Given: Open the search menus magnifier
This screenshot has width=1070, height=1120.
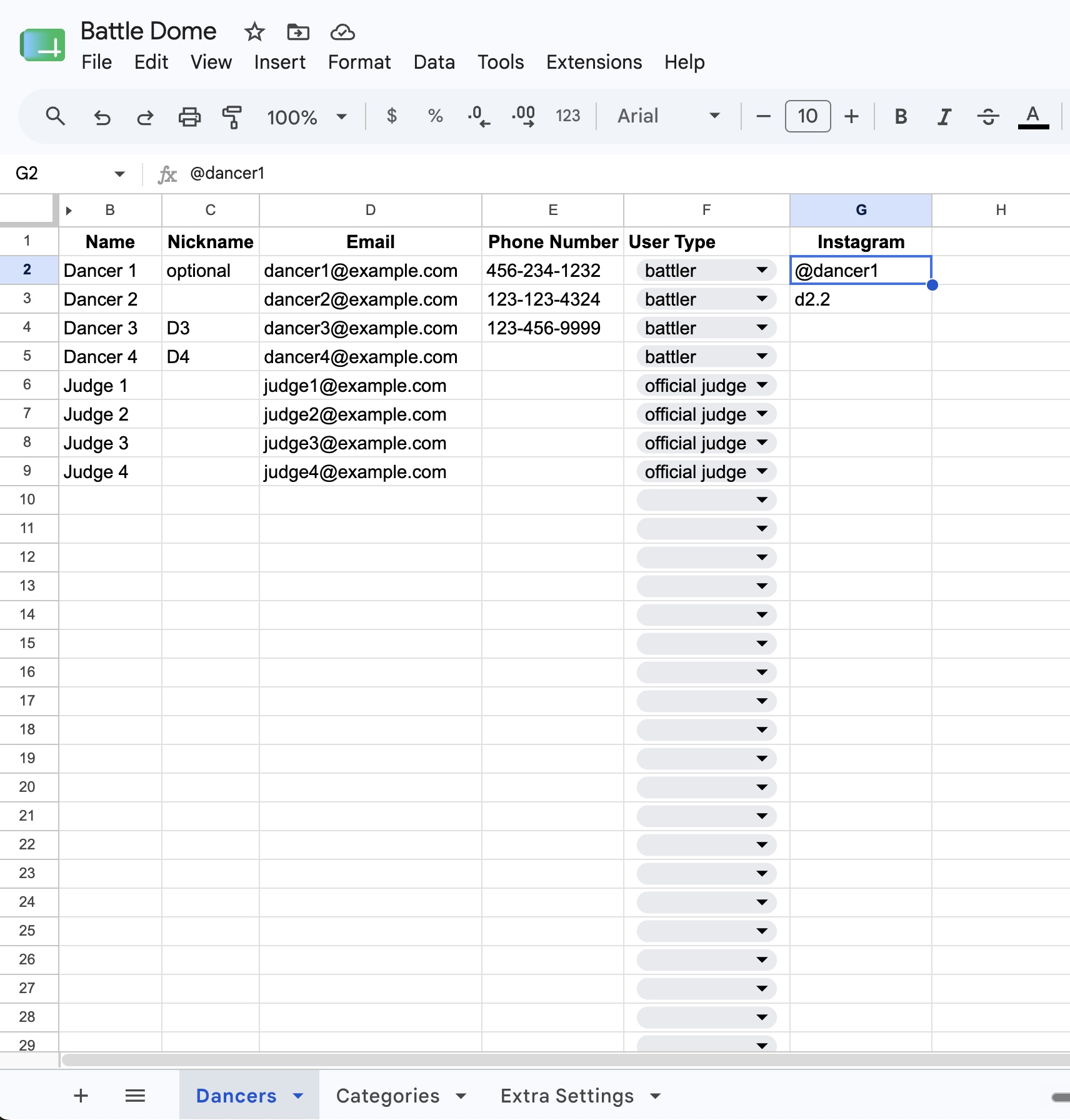Looking at the screenshot, I should coord(56,116).
